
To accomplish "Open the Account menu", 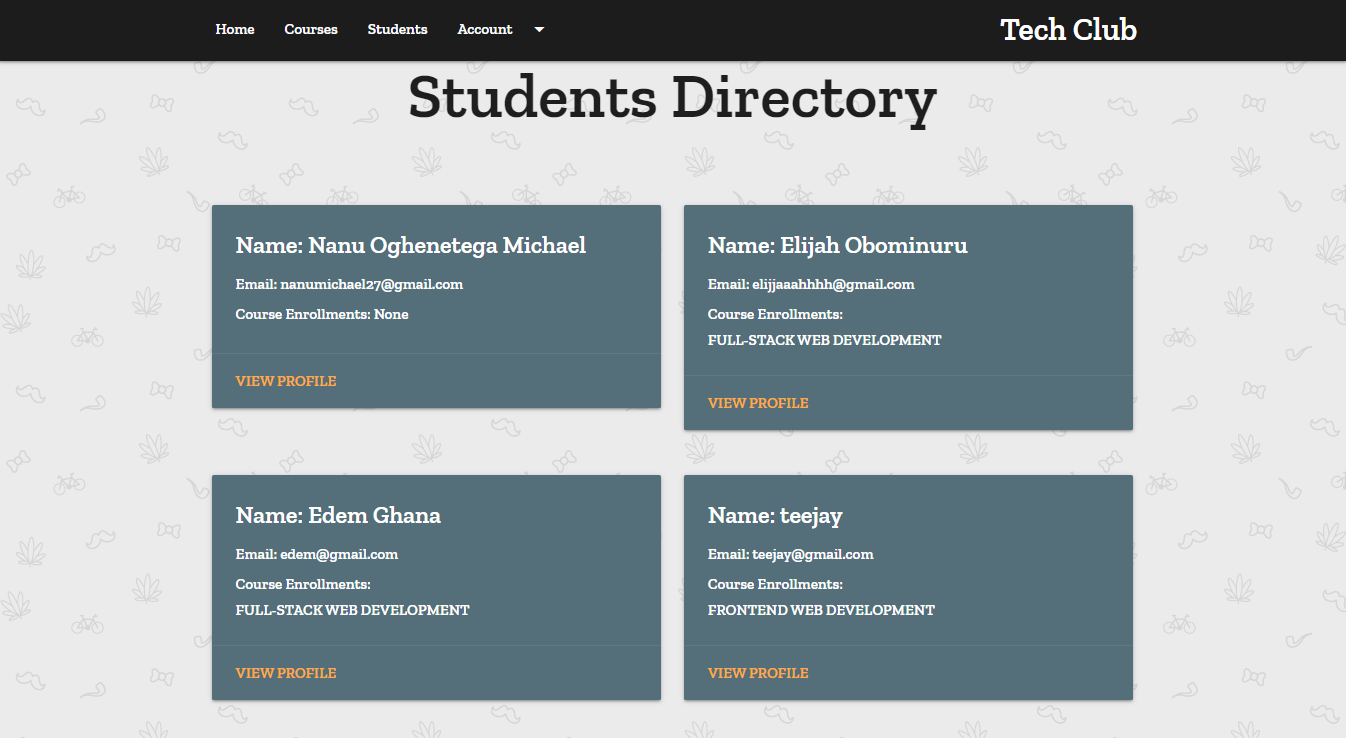I will point(485,29).
